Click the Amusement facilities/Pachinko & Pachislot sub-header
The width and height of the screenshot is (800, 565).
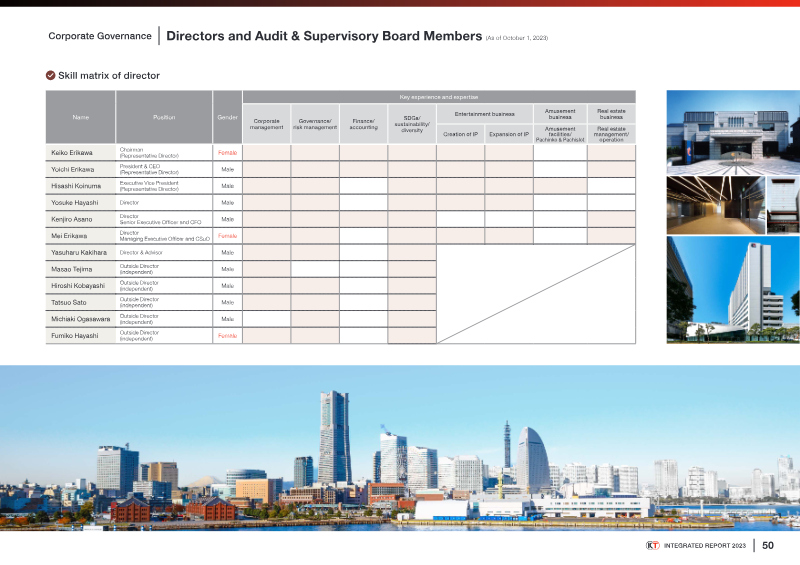point(560,134)
